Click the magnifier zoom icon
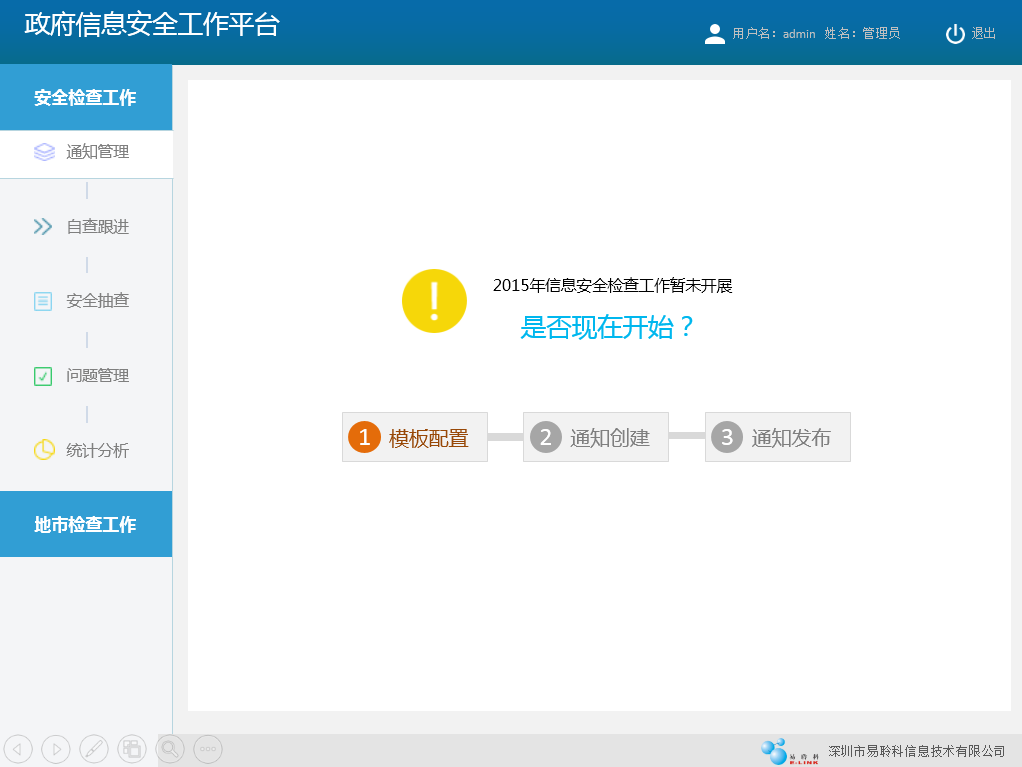The width and height of the screenshot is (1022, 767). [171, 748]
